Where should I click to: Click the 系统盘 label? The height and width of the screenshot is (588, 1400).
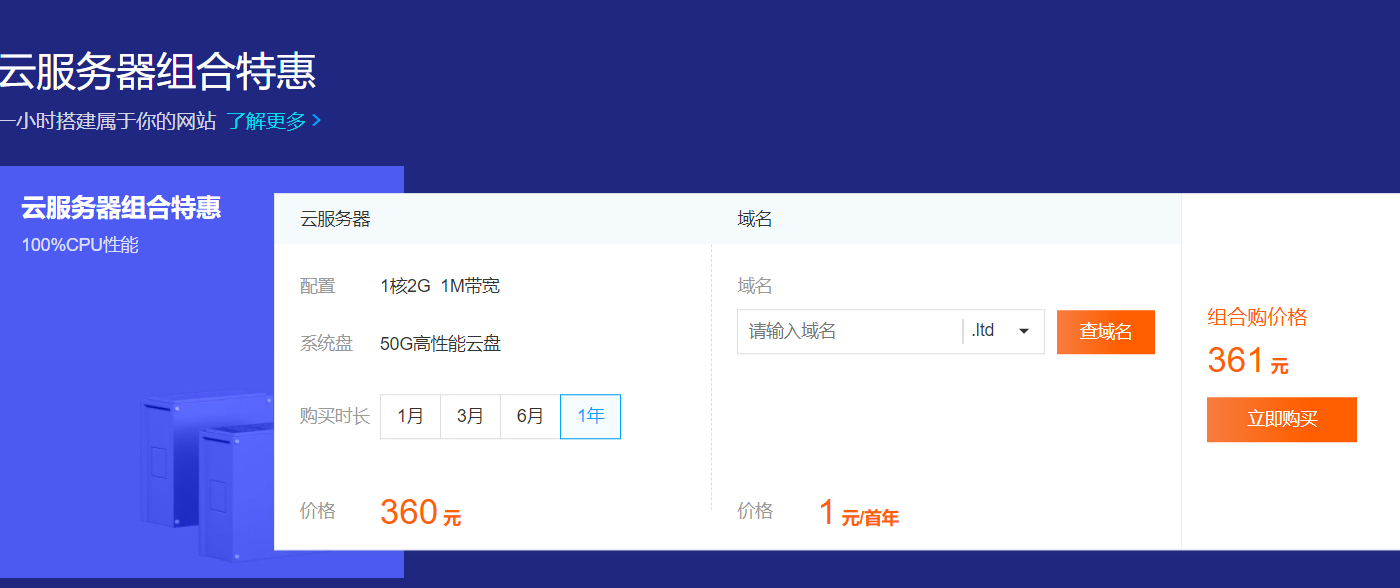(x=326, y=344)
